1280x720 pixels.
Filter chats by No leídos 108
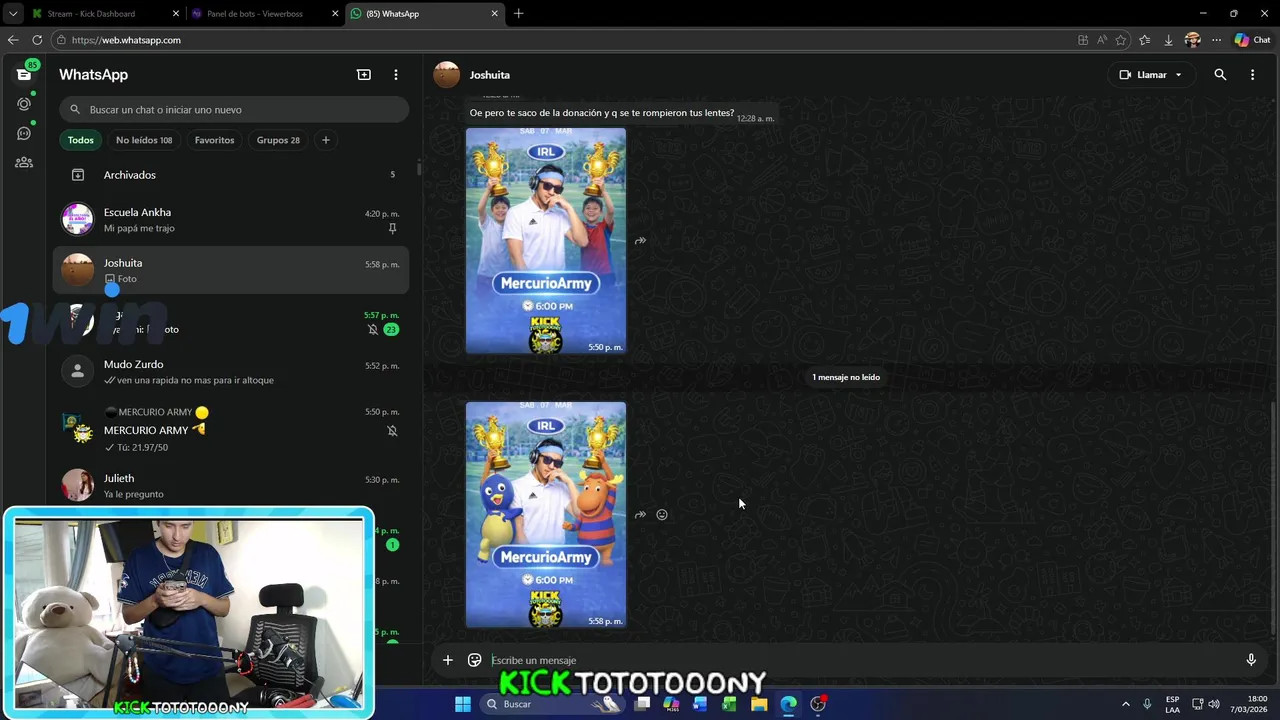point(144,140)
